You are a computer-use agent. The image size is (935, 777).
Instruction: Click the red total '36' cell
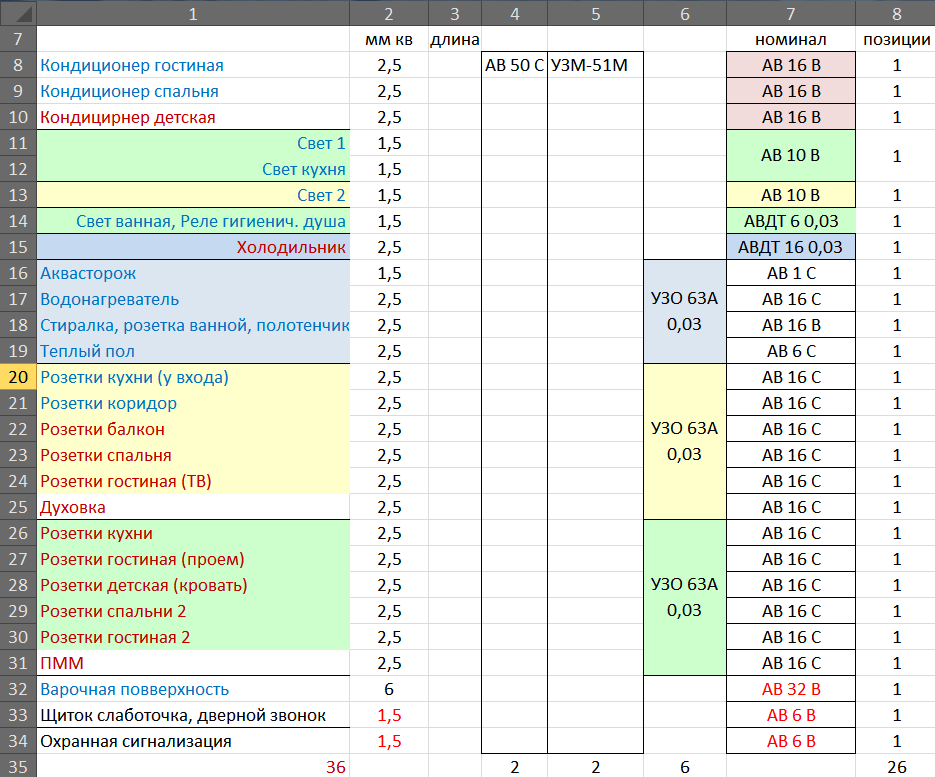[x=193, y=766]
